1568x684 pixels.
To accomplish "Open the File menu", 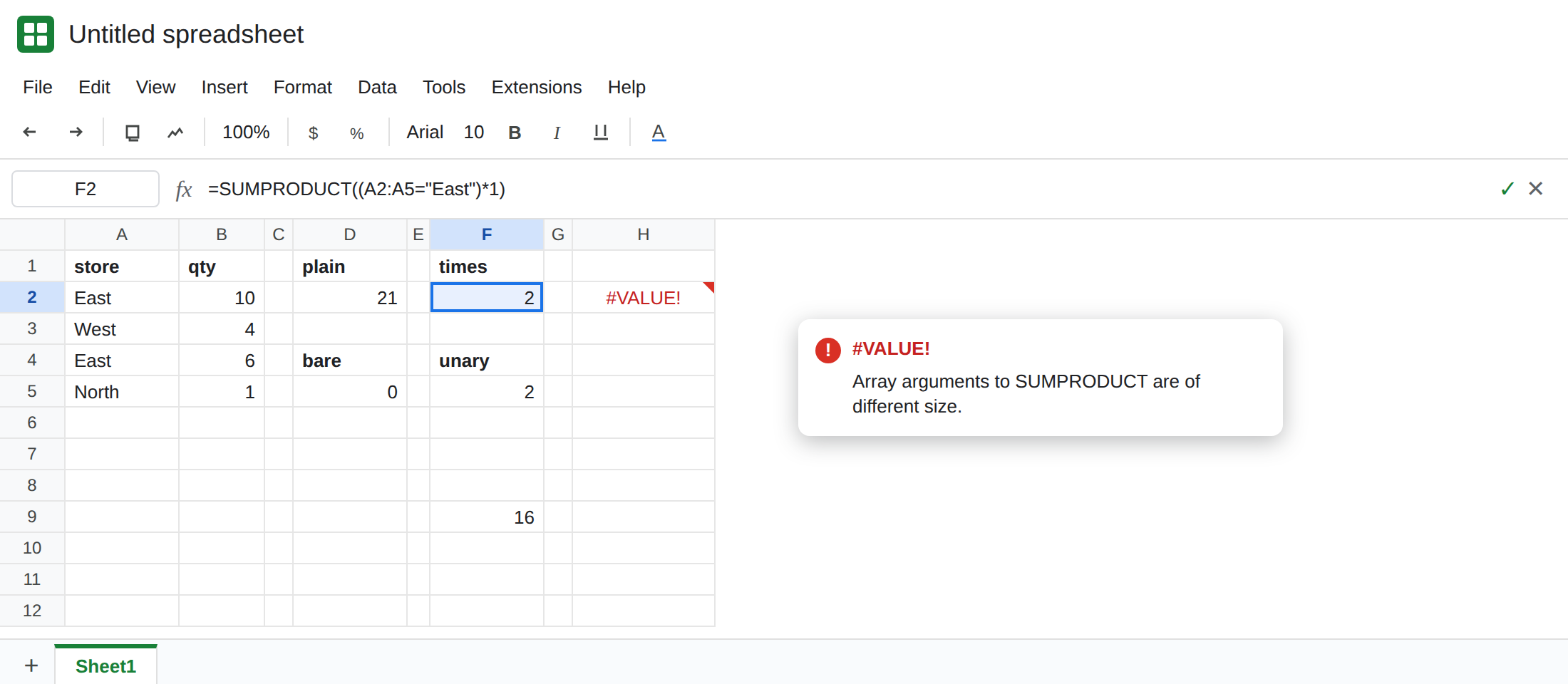I will 38,87.
